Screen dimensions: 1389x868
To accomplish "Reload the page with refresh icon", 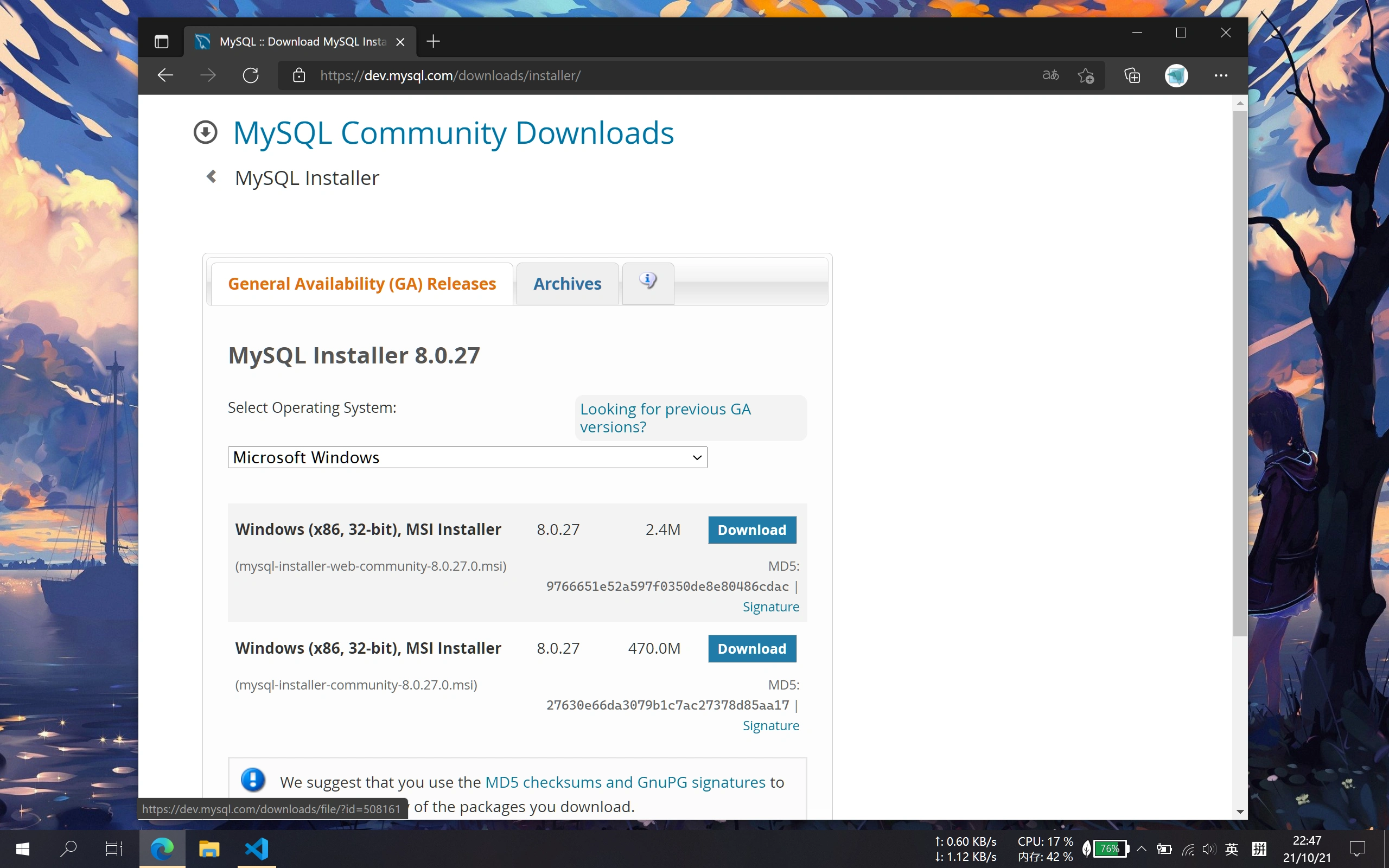I will (251, 75).
